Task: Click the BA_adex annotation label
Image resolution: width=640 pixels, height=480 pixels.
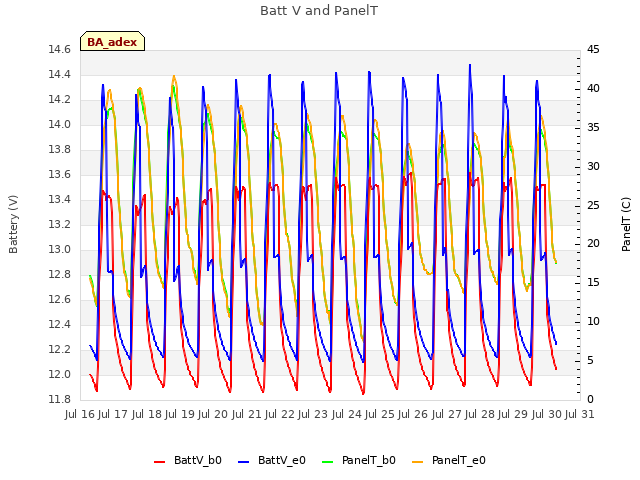Action: point(112,41)
